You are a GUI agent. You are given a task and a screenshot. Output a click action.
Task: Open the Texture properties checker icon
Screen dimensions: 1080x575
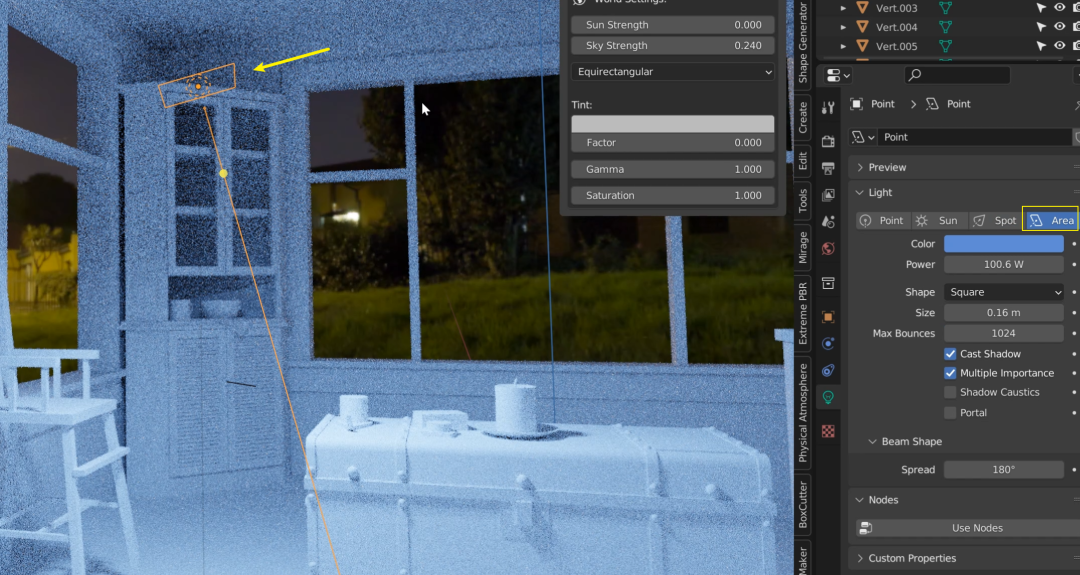click(x=829, y=431)
